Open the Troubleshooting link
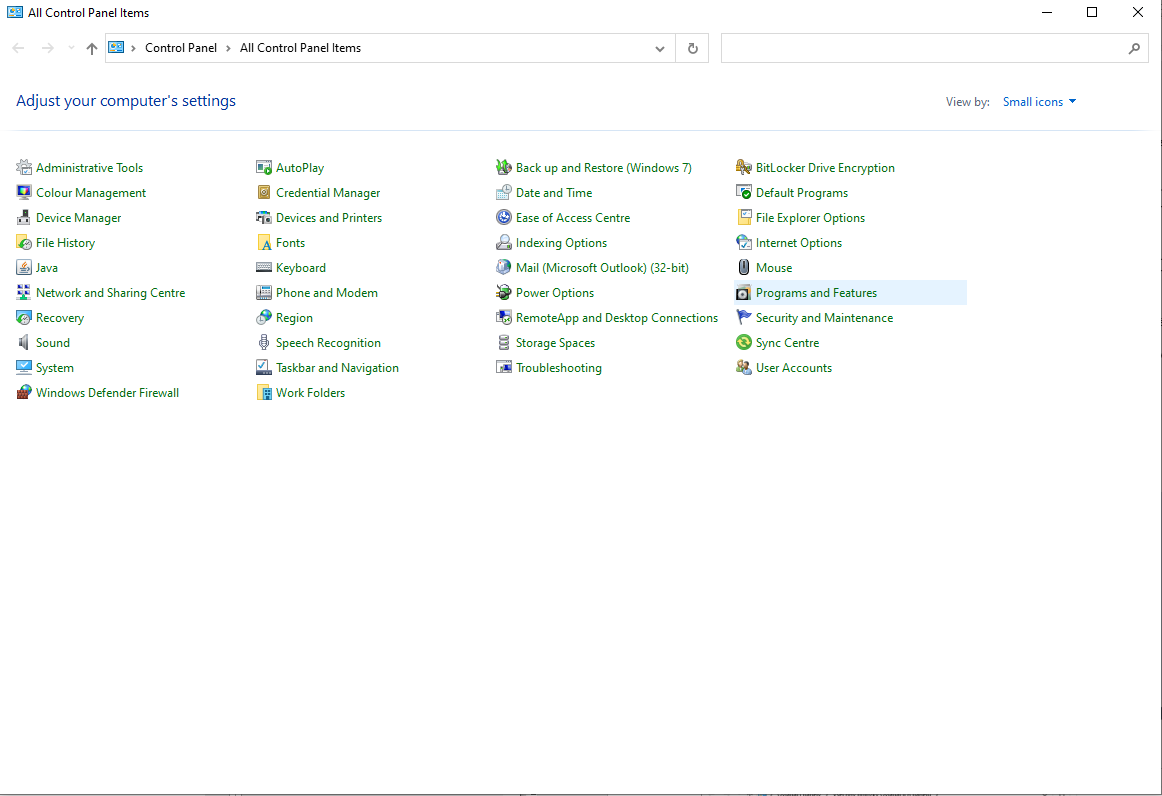Screen dimensions: 1162x796 559,368
